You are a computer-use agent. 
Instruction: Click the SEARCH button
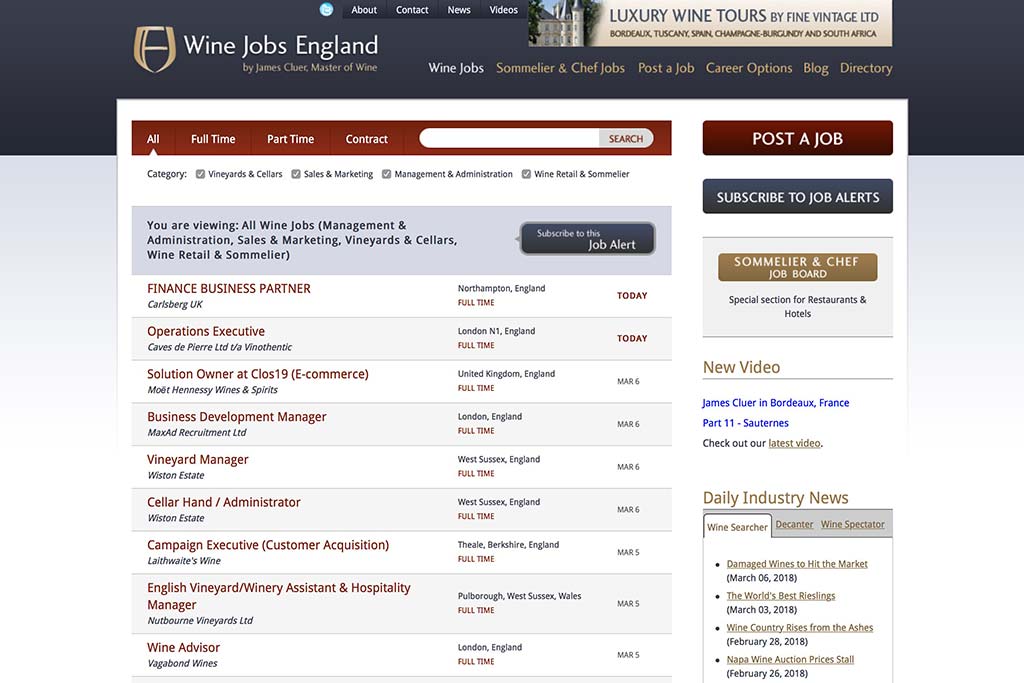point(626,138)
